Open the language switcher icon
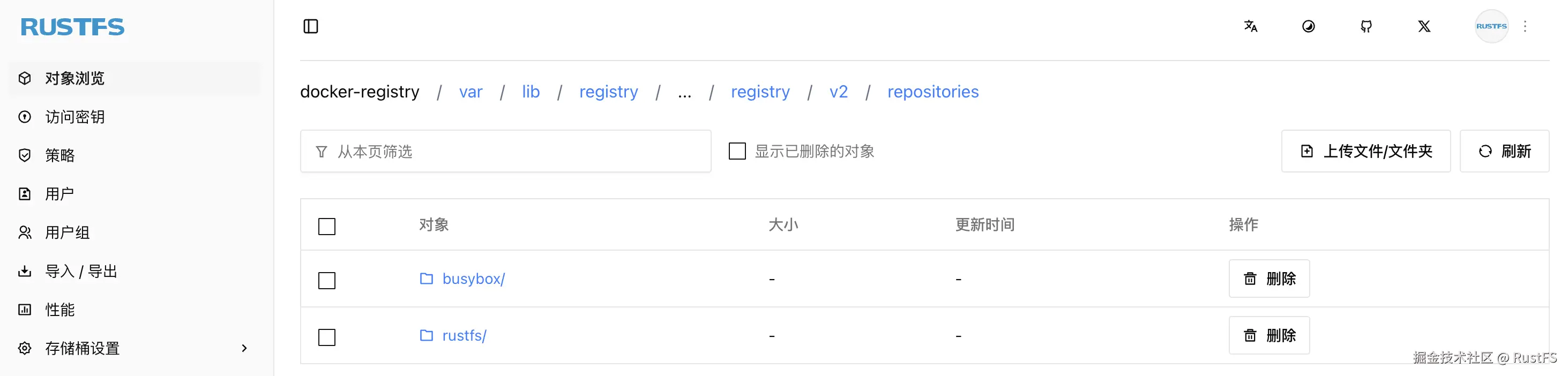Image resolution: width=1568 pixels, height=376 pixels. pos(1251,26)
